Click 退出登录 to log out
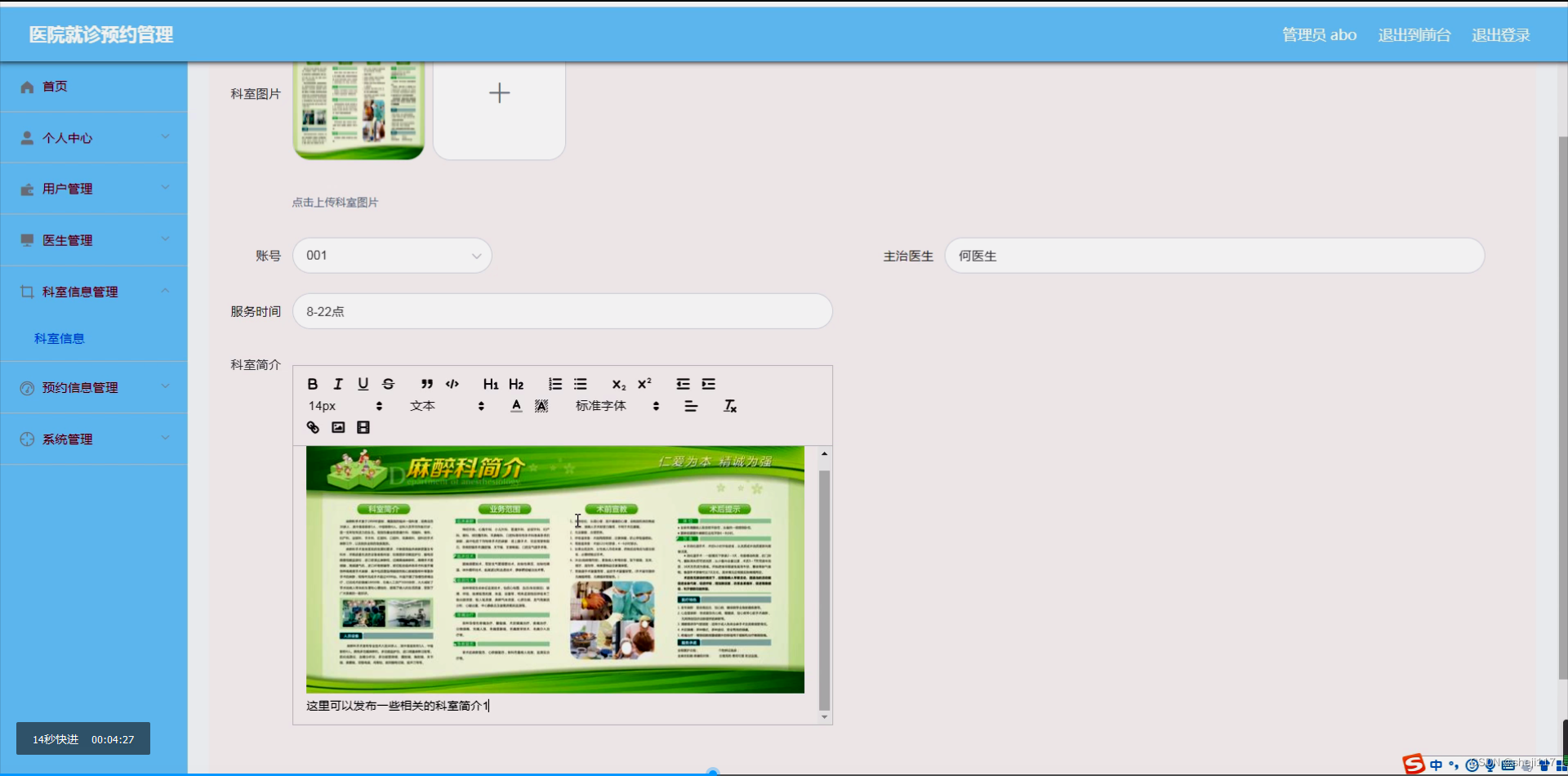The image size is (1568, 776). [x=1501, y=34]
